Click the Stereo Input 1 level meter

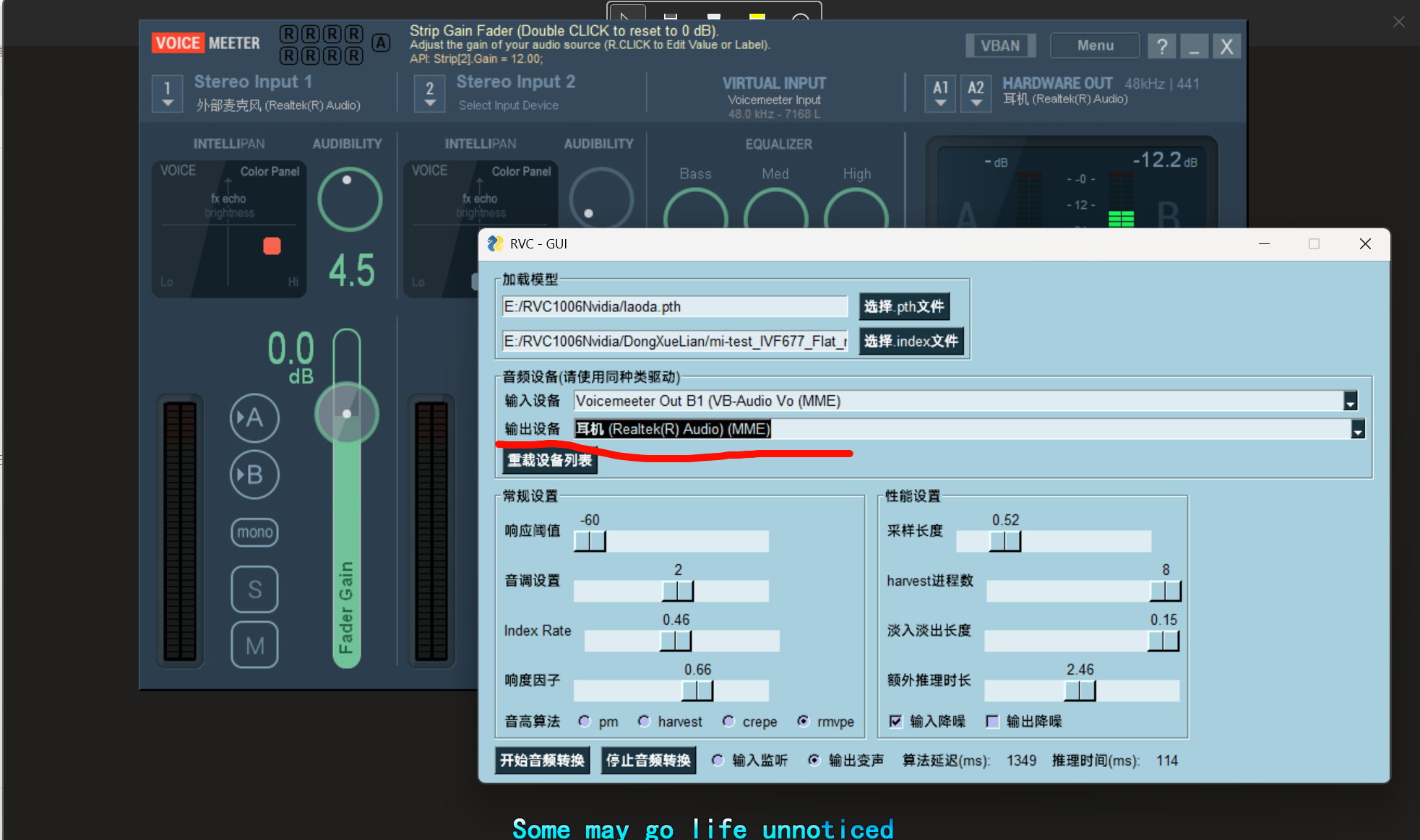click(180, 531)
